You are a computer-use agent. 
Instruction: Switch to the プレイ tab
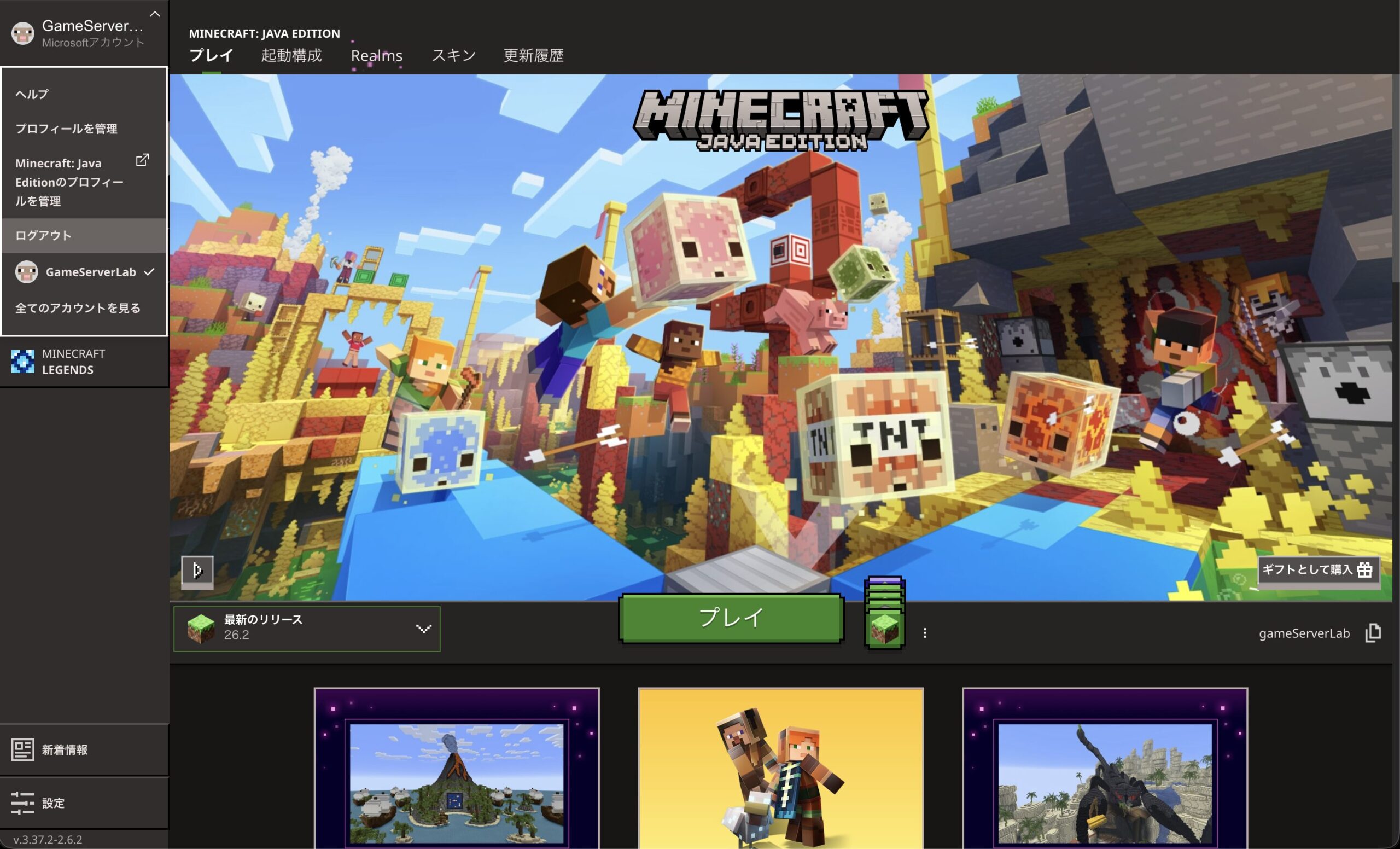tap(211, 56)
